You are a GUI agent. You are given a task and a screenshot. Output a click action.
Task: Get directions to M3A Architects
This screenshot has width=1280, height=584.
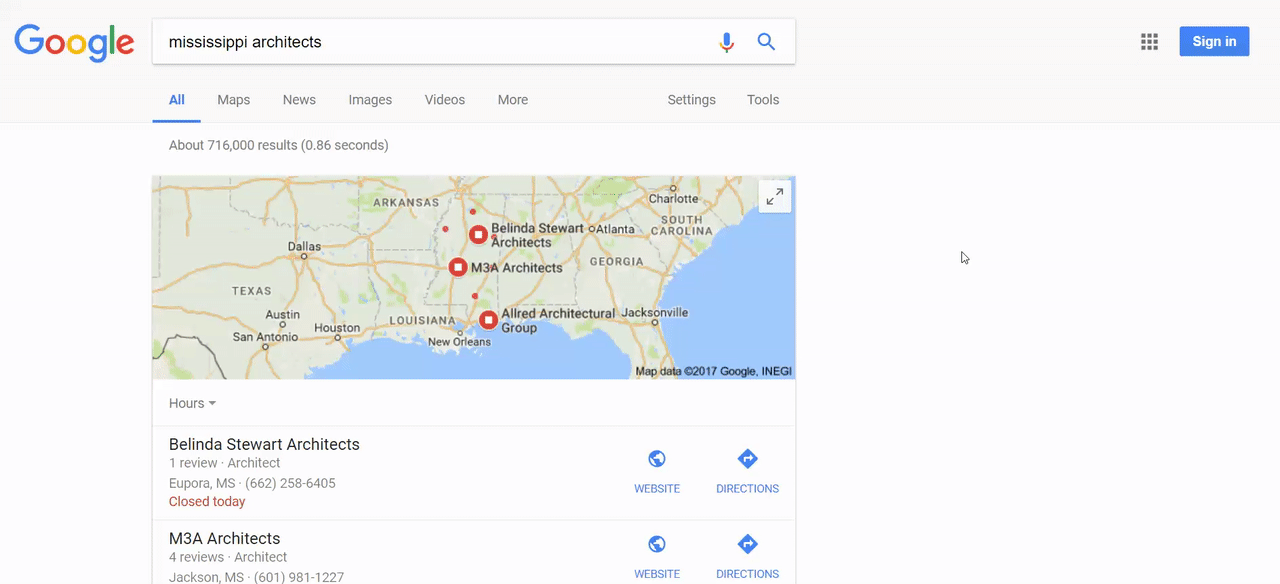tap(747, 545)
